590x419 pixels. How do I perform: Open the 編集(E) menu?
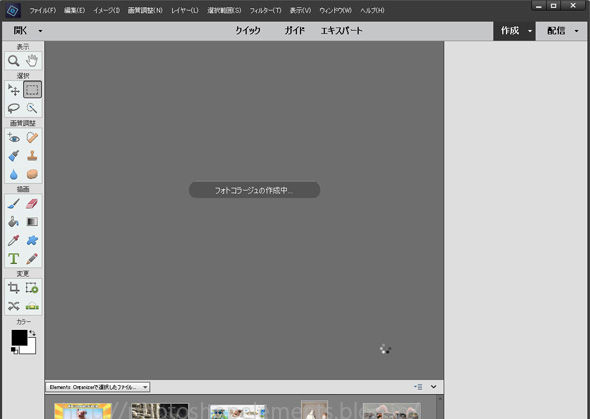click(x=74, y=11)
